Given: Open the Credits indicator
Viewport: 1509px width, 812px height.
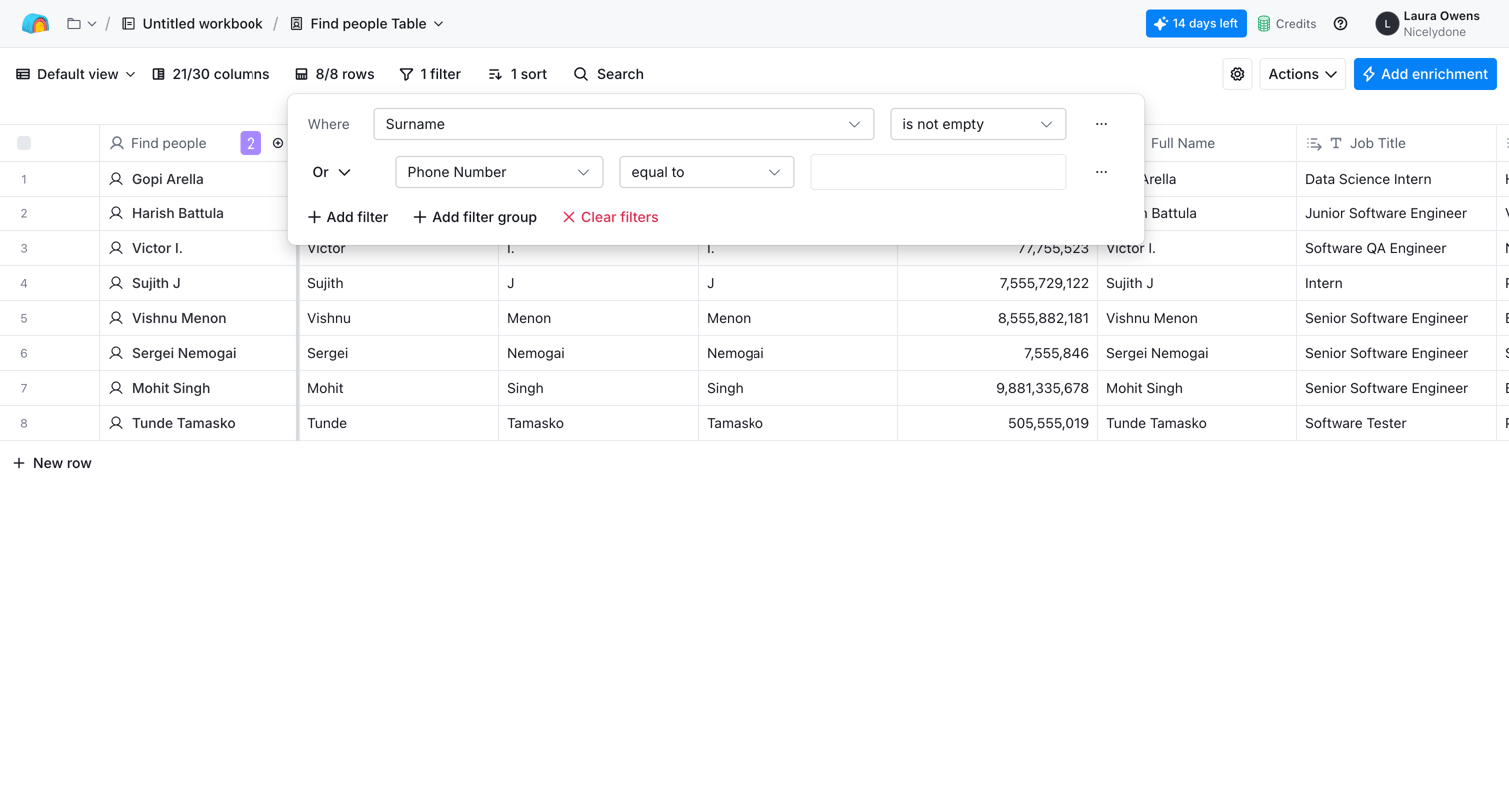Looking at the screenshot, I should coord(1286,23).
